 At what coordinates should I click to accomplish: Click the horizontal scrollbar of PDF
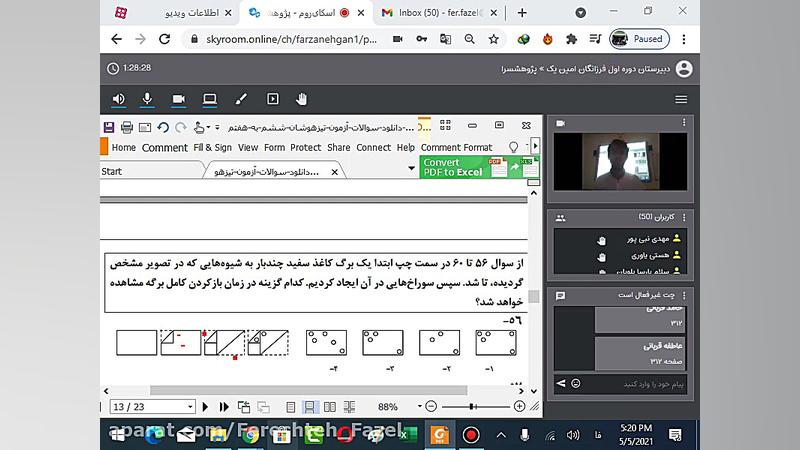(x=308, y=391)
